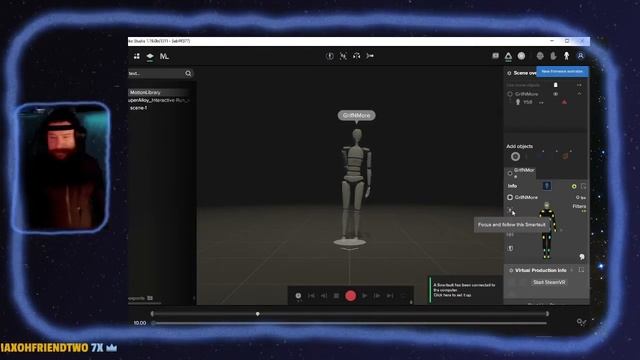
Task: Step forward one frame
Action: (x=377, y=296)
